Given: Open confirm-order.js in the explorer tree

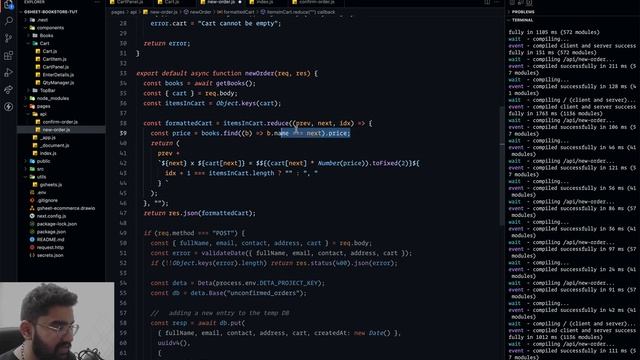Looking at the screenshot, I should 60,122.
